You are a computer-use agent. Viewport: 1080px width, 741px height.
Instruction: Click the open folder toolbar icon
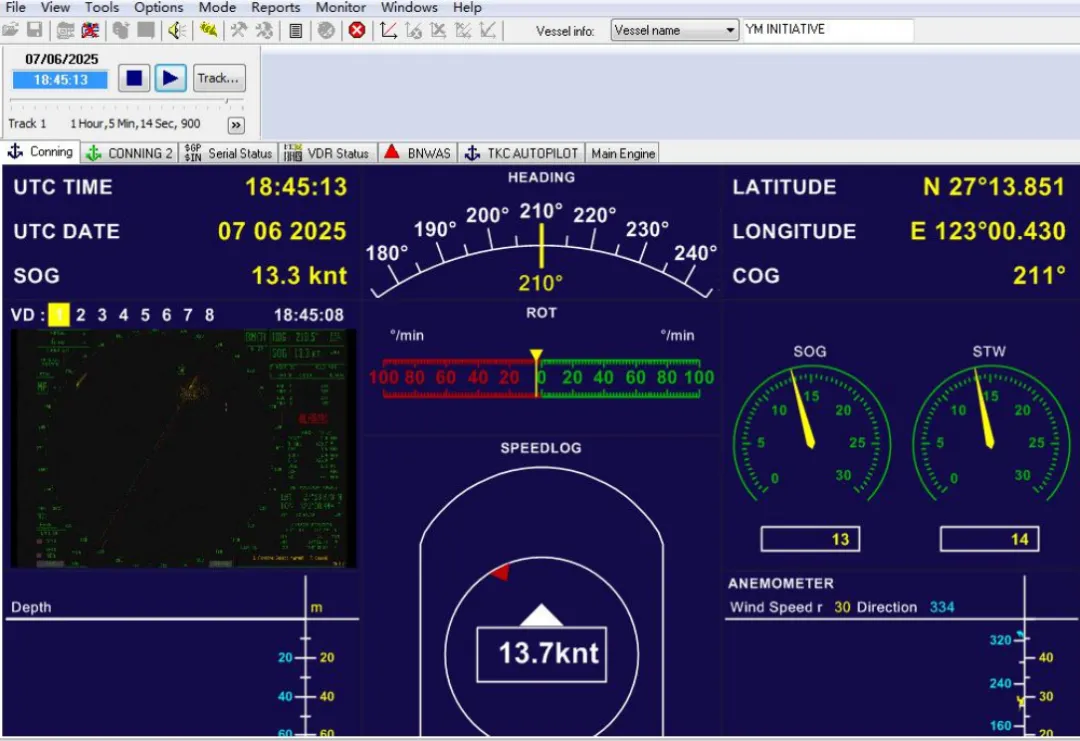tap(10, 30)
